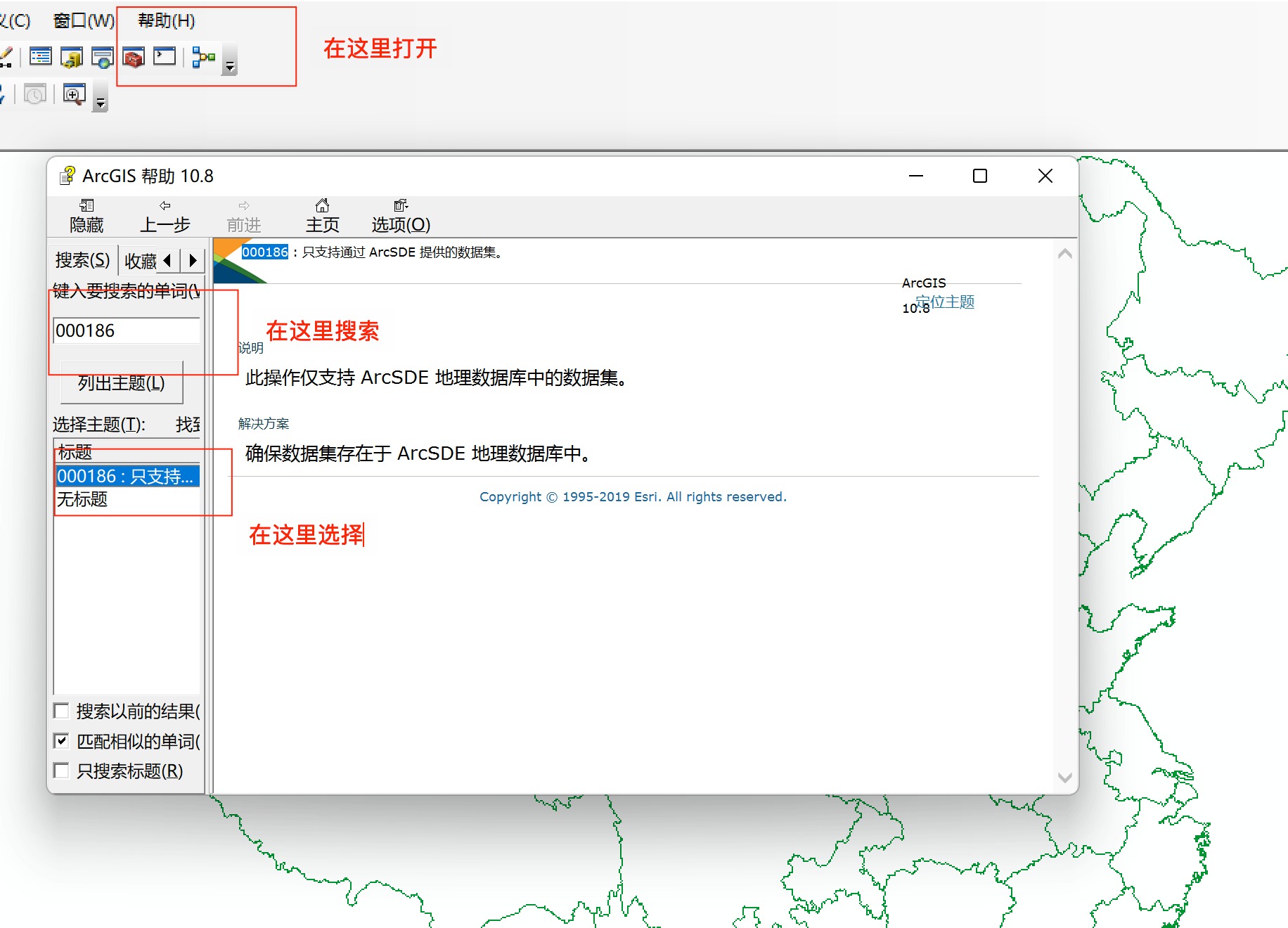Open the ArcToolbox window
The width and height of the screenshot is (1288, 928).
(x=133, y=58)
